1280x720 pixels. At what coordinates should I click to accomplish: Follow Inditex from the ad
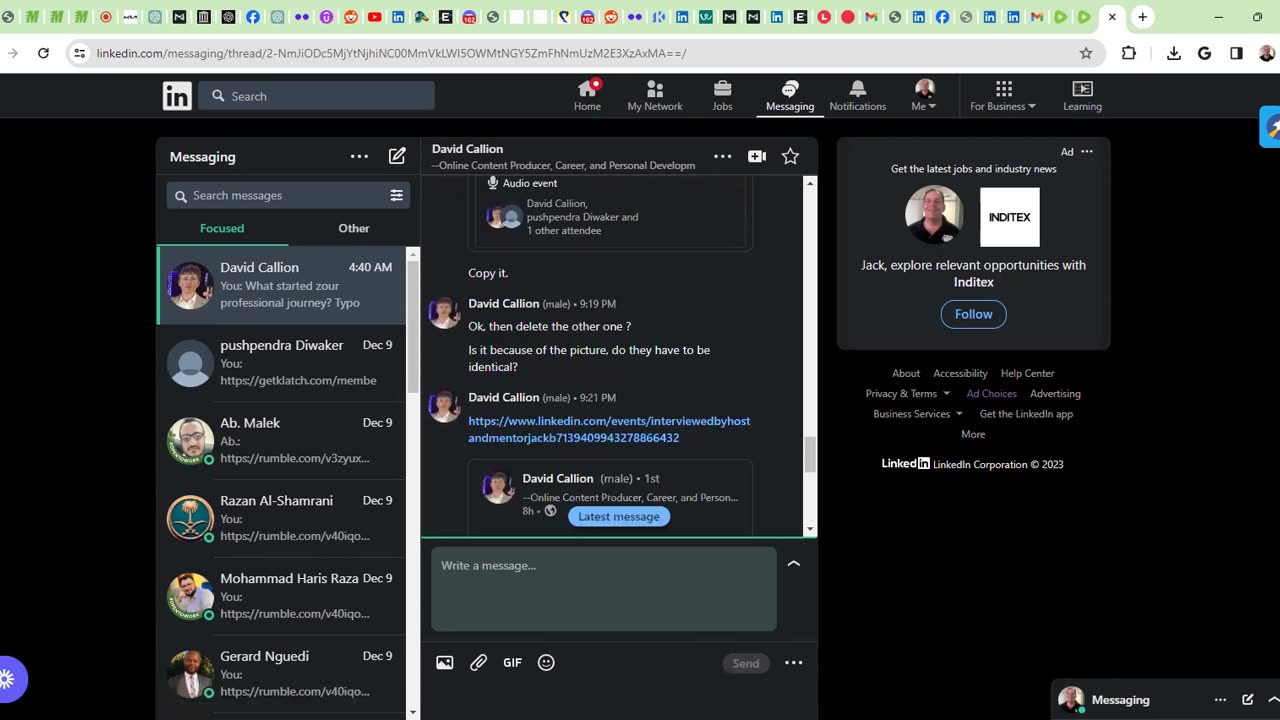(973, 314)
